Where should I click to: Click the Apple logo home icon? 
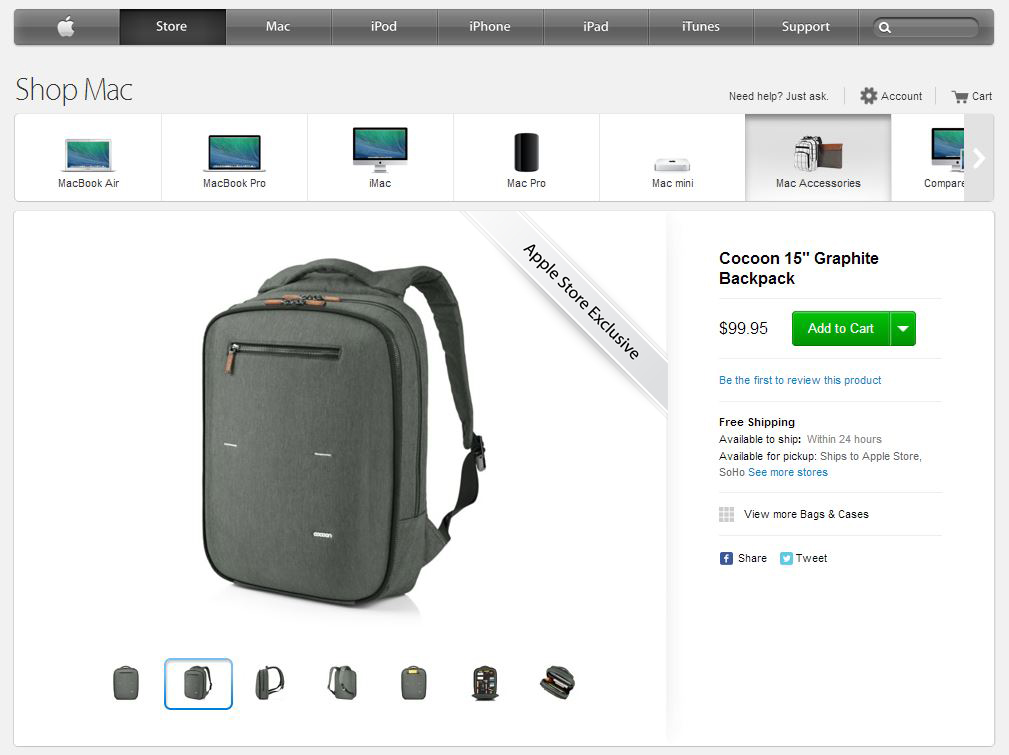point(66,26)
